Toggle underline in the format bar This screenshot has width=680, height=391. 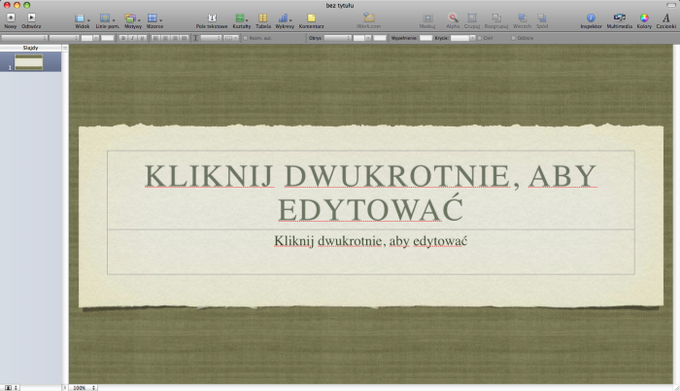tap(142, 38)
